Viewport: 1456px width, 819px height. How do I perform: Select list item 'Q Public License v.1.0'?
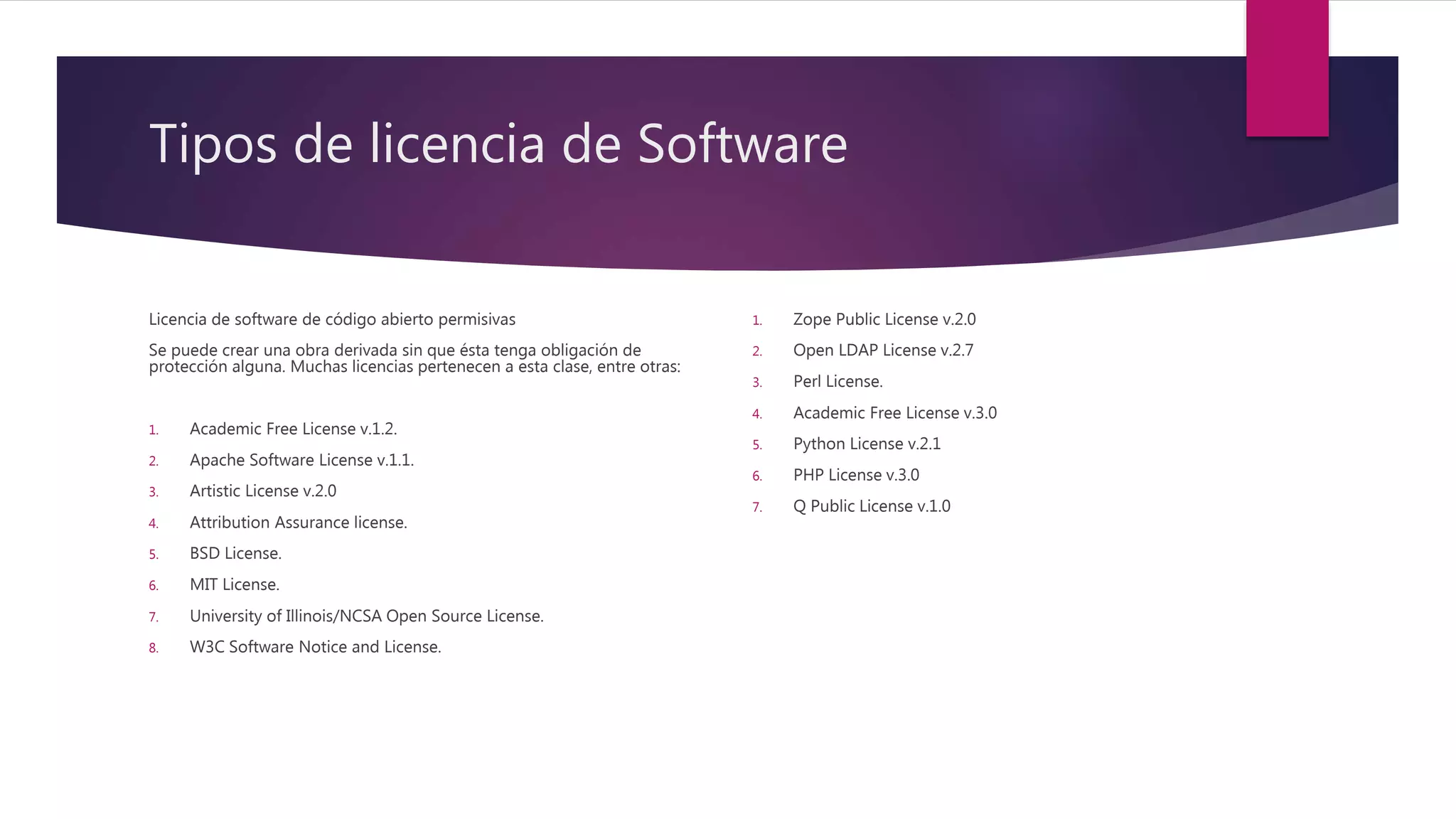872,506
